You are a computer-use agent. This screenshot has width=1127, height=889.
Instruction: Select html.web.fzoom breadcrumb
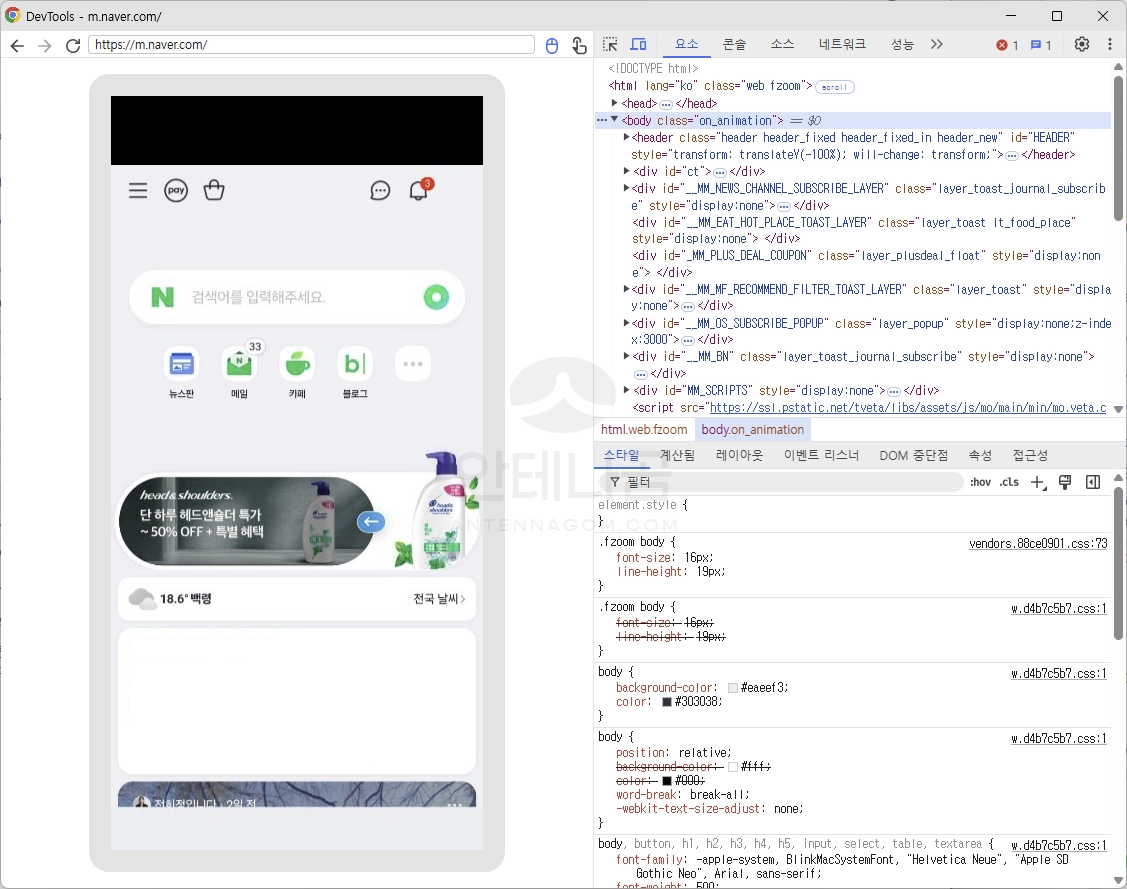coord(644,430)
